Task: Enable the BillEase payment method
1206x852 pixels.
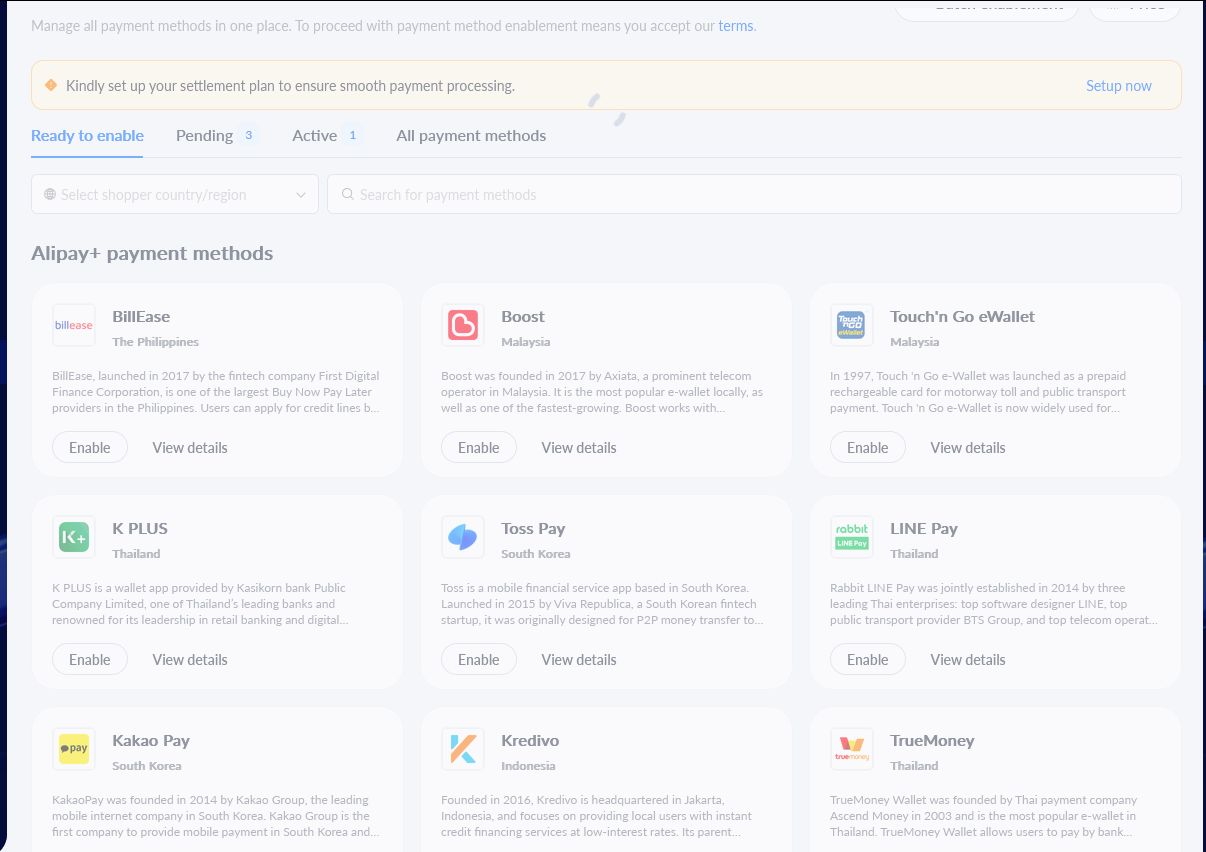Action: point(90,447)
